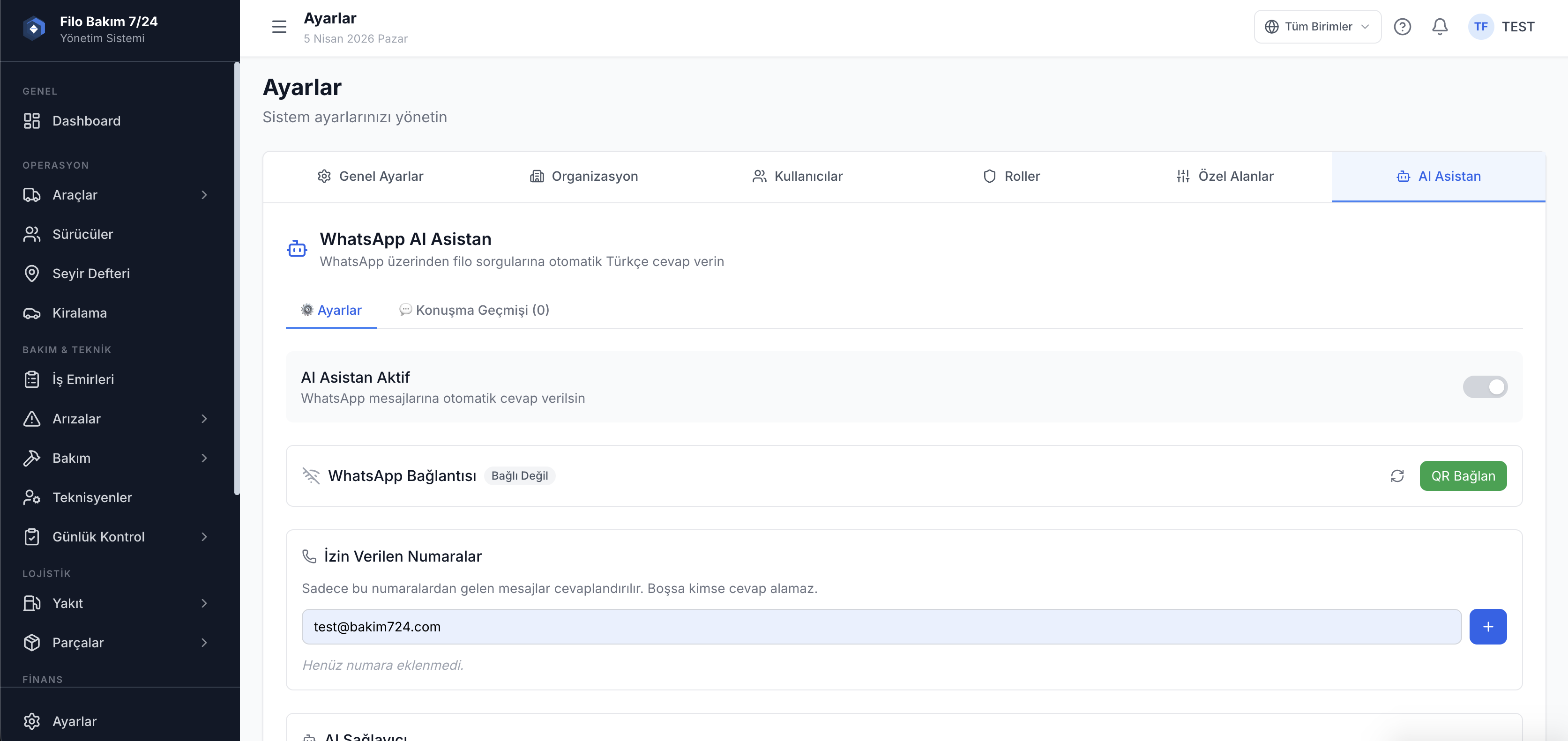Open the Tüm Birimler dropdown
1568x741 pixels.
(x=1317, y=27)
